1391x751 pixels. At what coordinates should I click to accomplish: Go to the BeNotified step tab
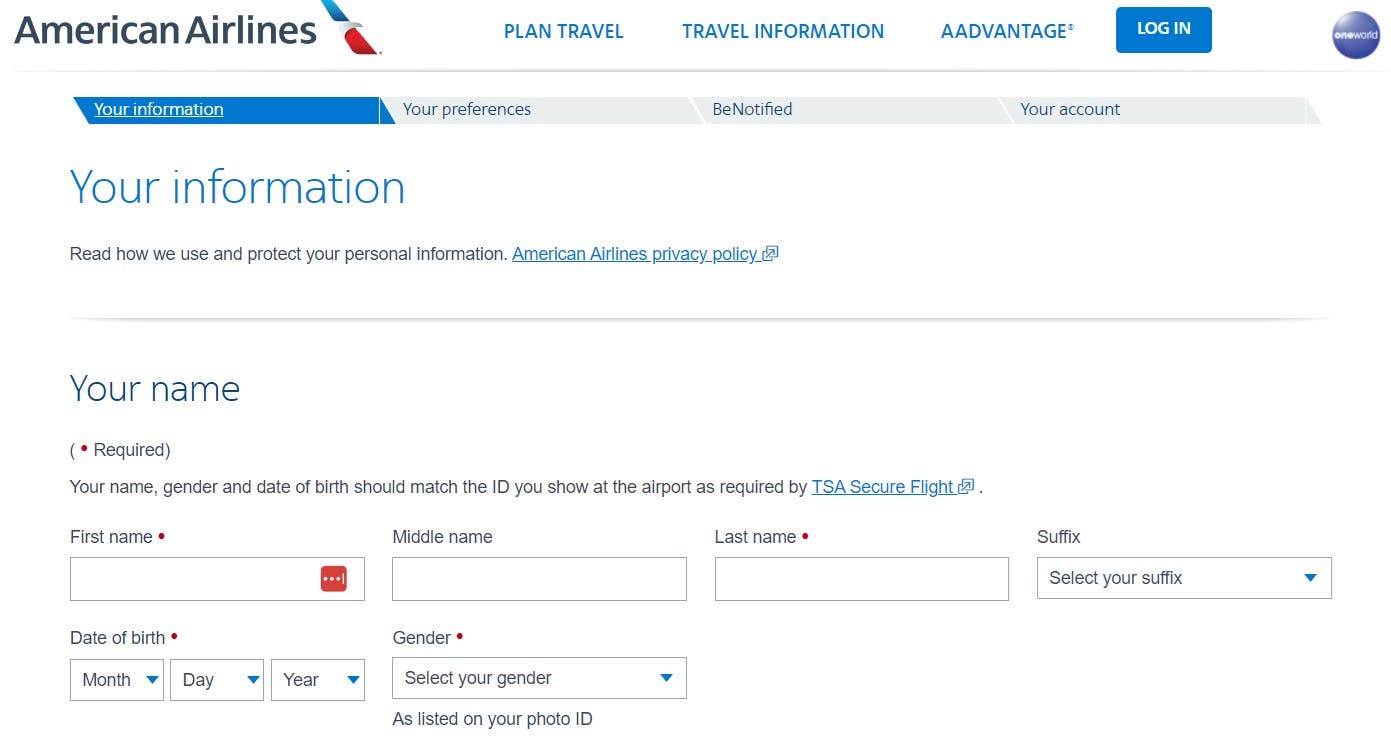(x=752, y=110)
